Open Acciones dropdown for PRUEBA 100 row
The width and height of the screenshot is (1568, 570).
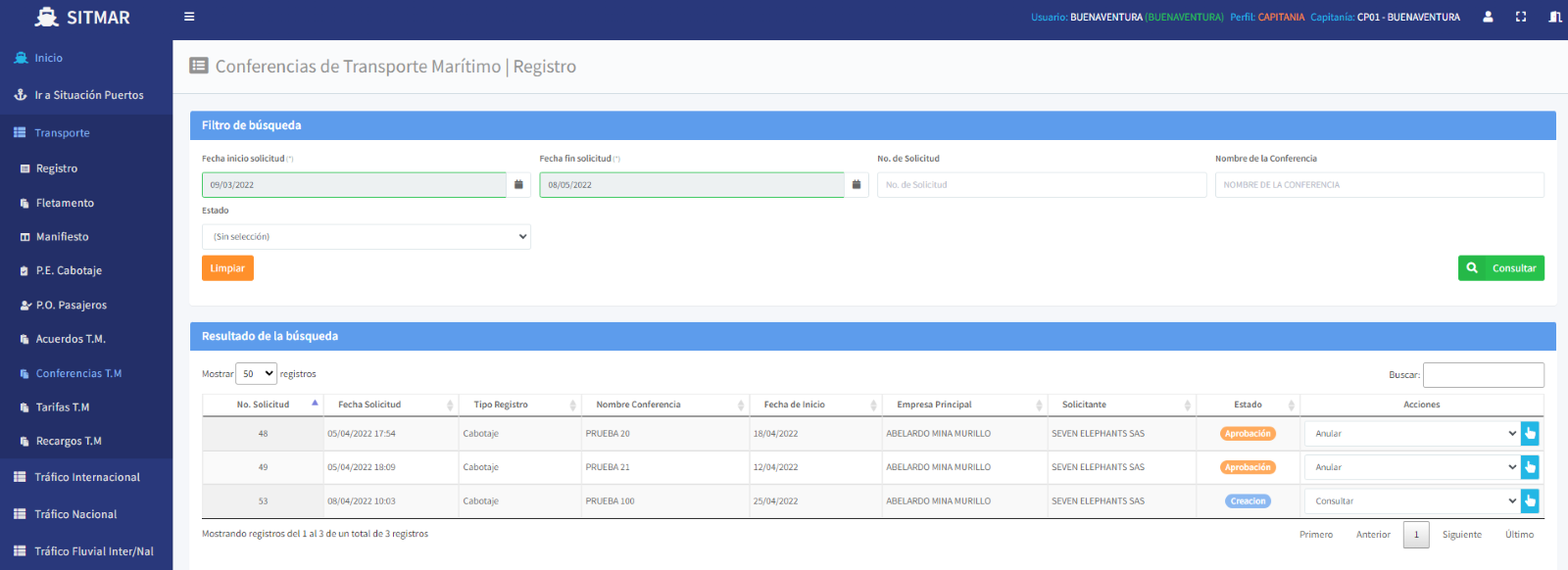[x=1411, y=501]
